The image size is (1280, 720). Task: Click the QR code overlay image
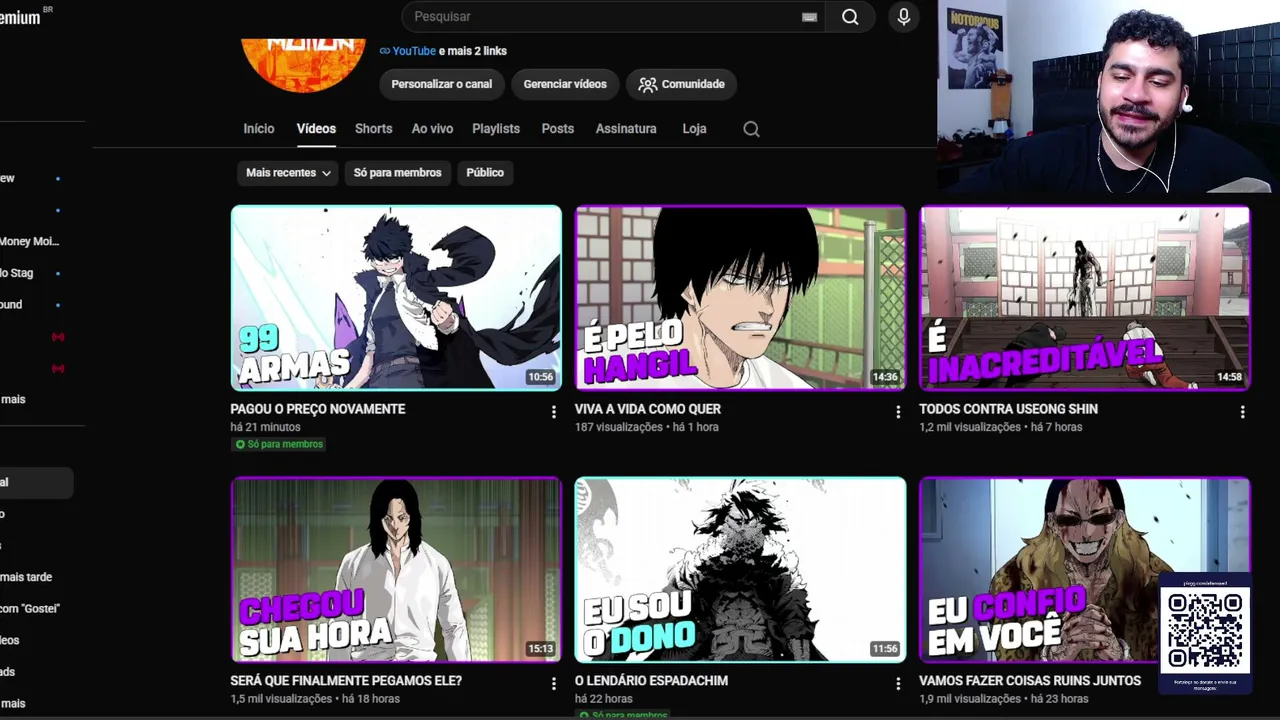pyautogui.click(x=1205, y=630)
